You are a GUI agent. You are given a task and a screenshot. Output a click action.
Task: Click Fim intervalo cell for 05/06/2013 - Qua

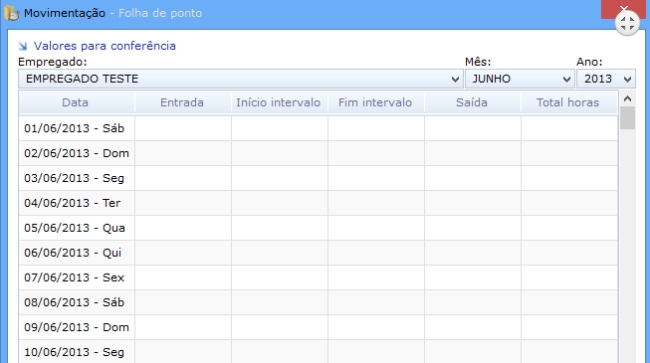pyautogui.click(x=376, y=228)
